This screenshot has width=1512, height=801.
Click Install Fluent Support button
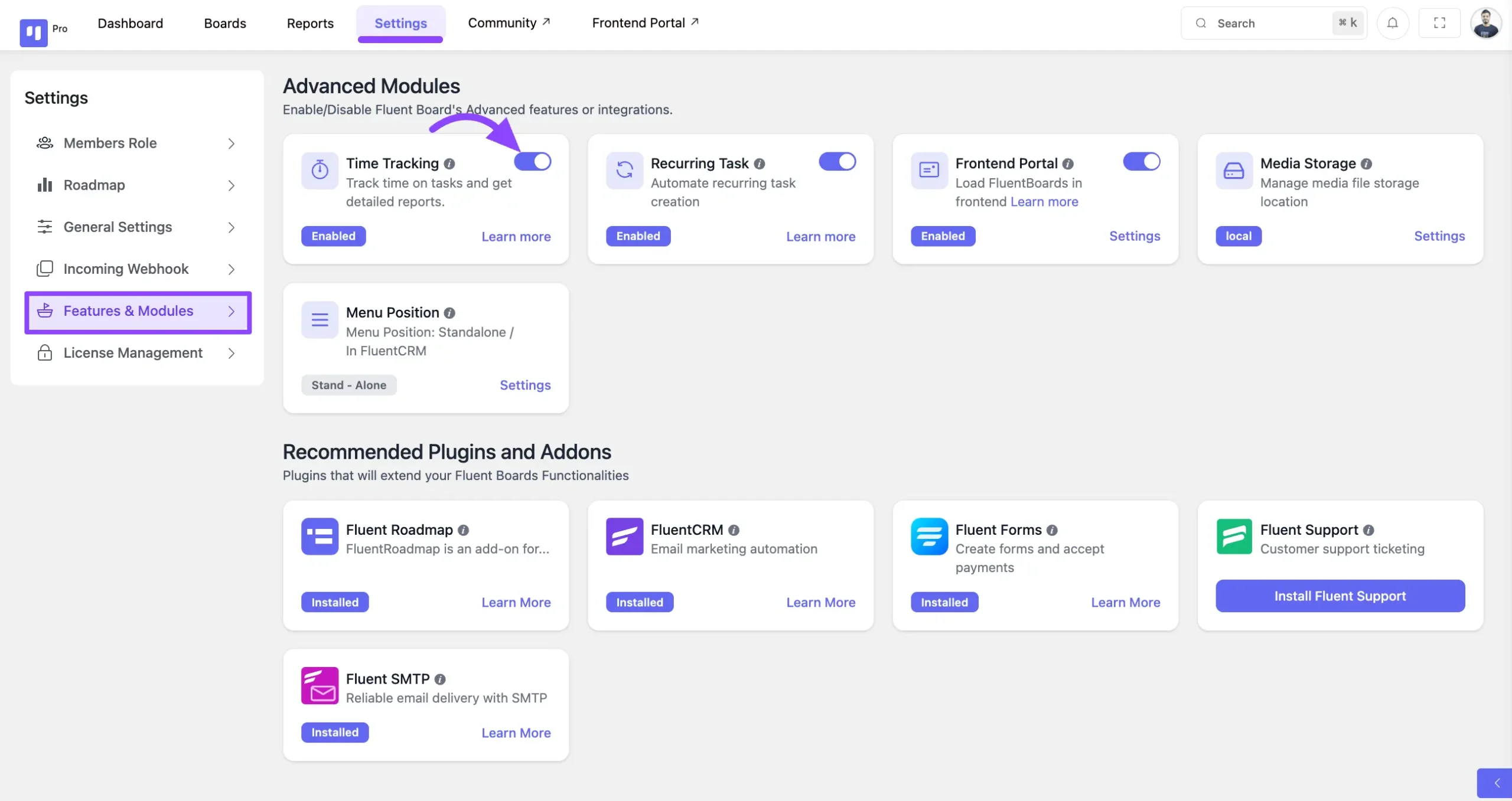pos(1340,596)
